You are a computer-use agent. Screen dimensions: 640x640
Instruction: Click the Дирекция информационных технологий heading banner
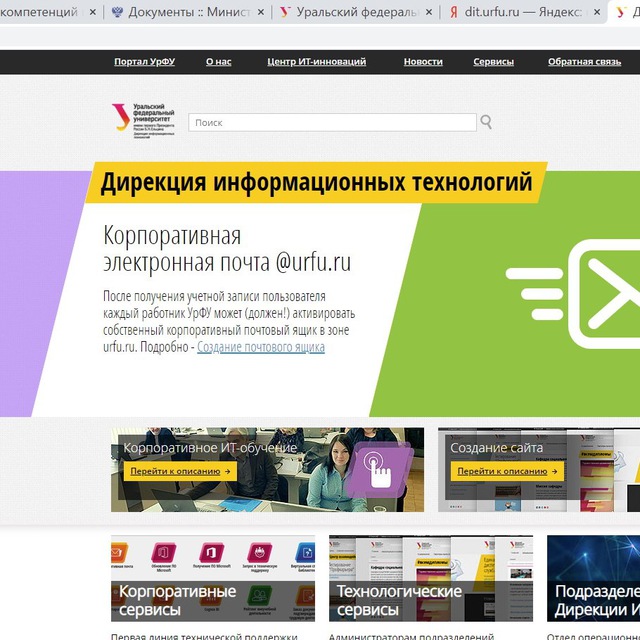tap(316, 182)
